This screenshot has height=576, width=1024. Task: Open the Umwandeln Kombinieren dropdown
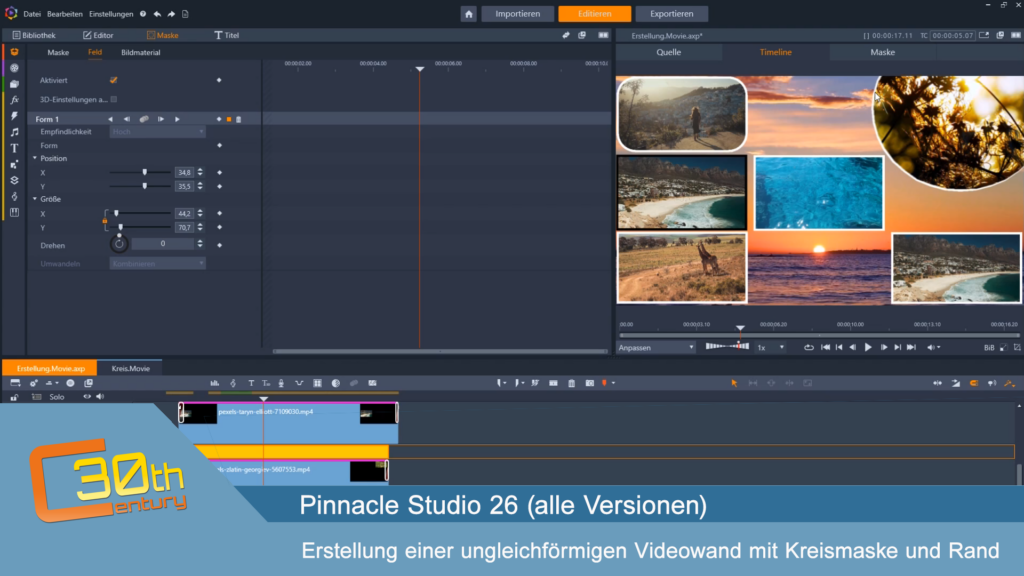157,264
